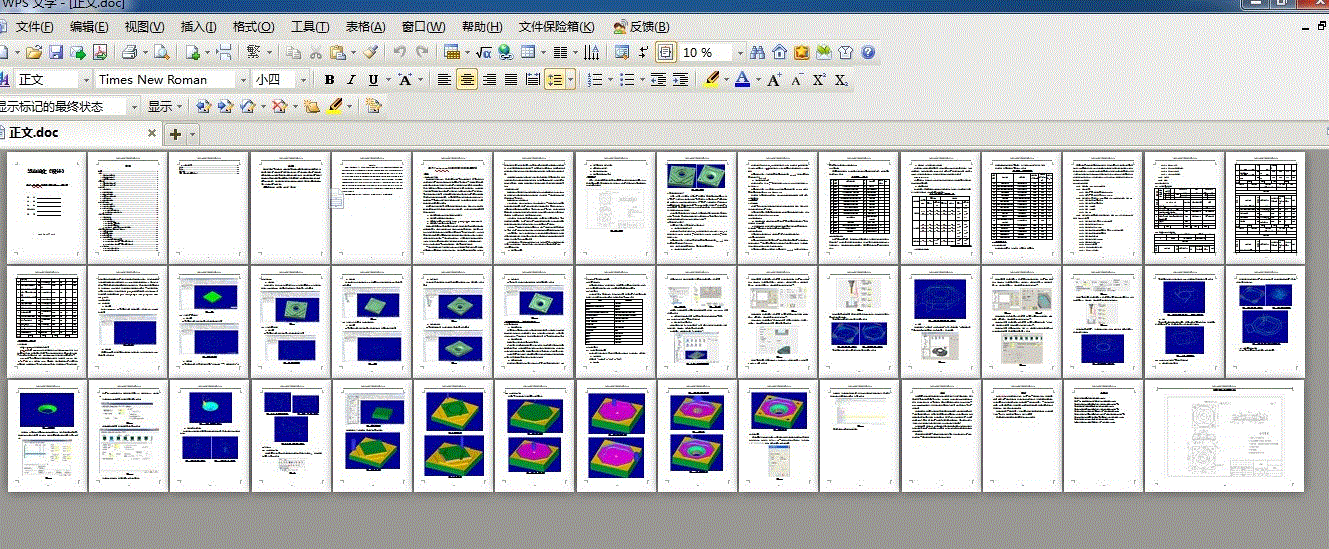The height and width of the screenshot is (549, 1329).
Task: Insert hyperlink with globe icon
Action: click(505, 52)
